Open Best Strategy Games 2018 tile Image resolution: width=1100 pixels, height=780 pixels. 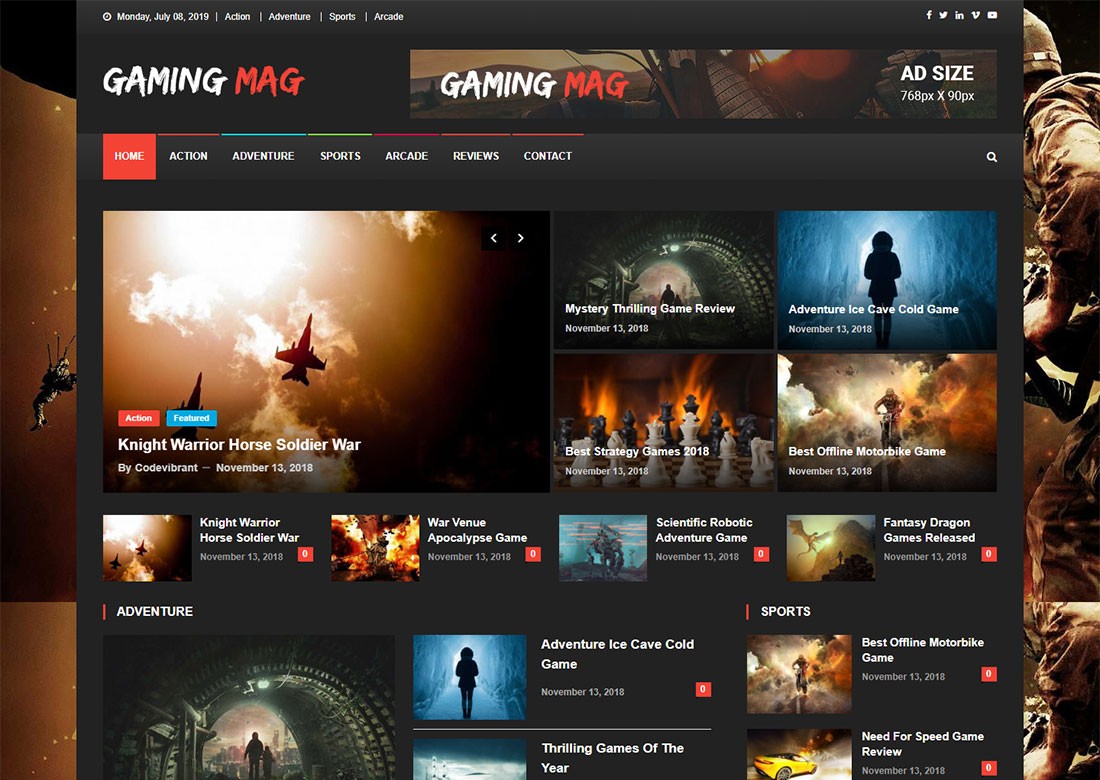click(x=663, y=422)
